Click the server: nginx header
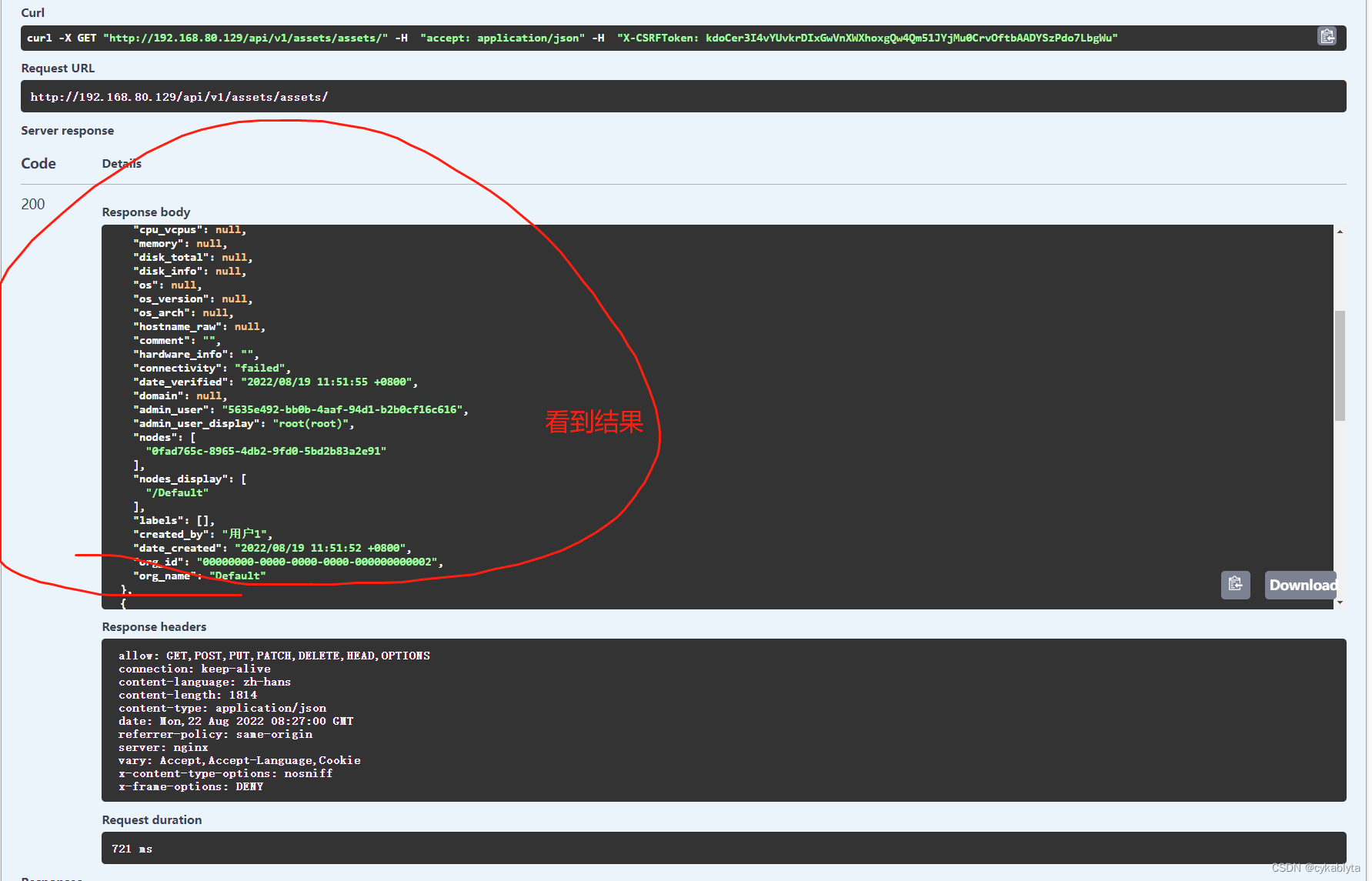 pos(163,747)
